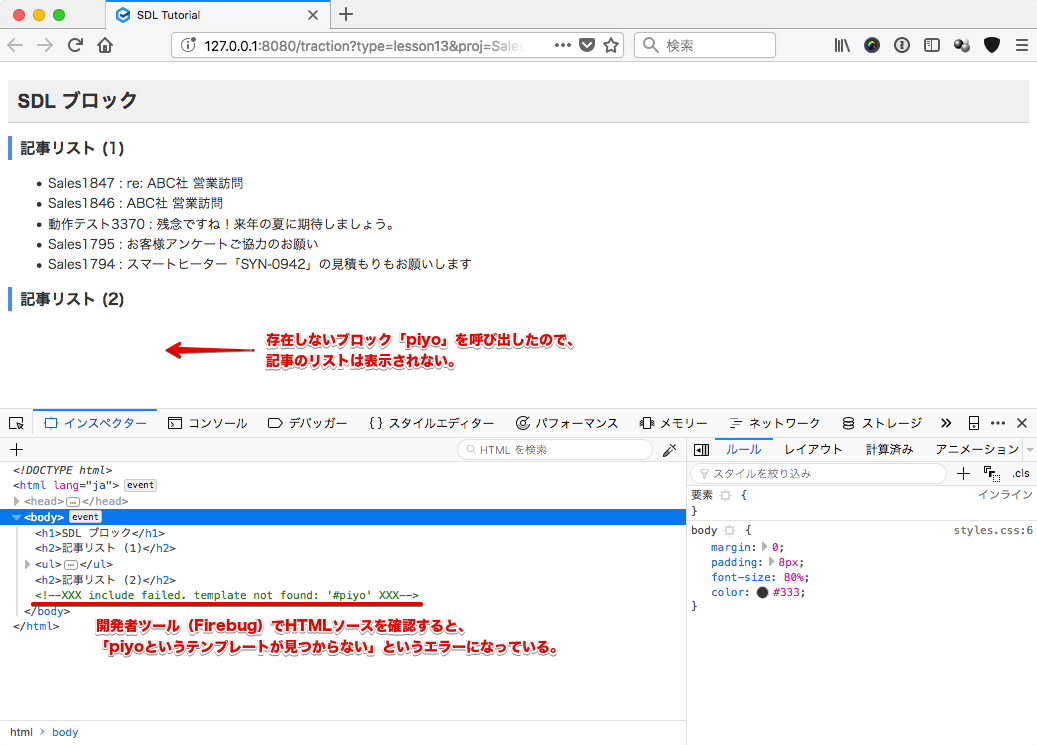
Task: Open styles.css:6 from the rules panel
Action: (993, 530)
